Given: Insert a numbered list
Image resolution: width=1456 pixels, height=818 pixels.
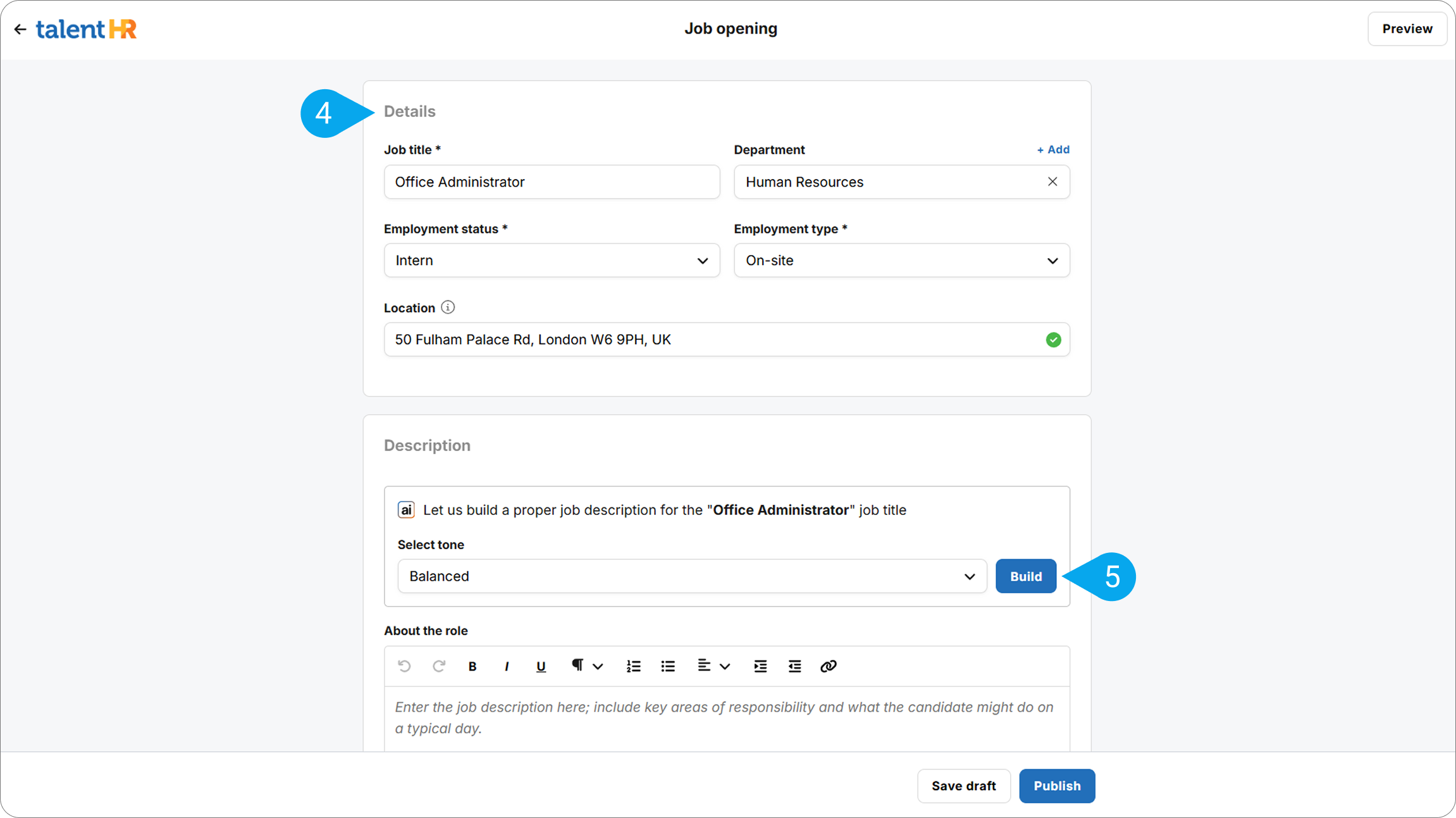Looking at the screenshot, I should (x=633, y=666).
